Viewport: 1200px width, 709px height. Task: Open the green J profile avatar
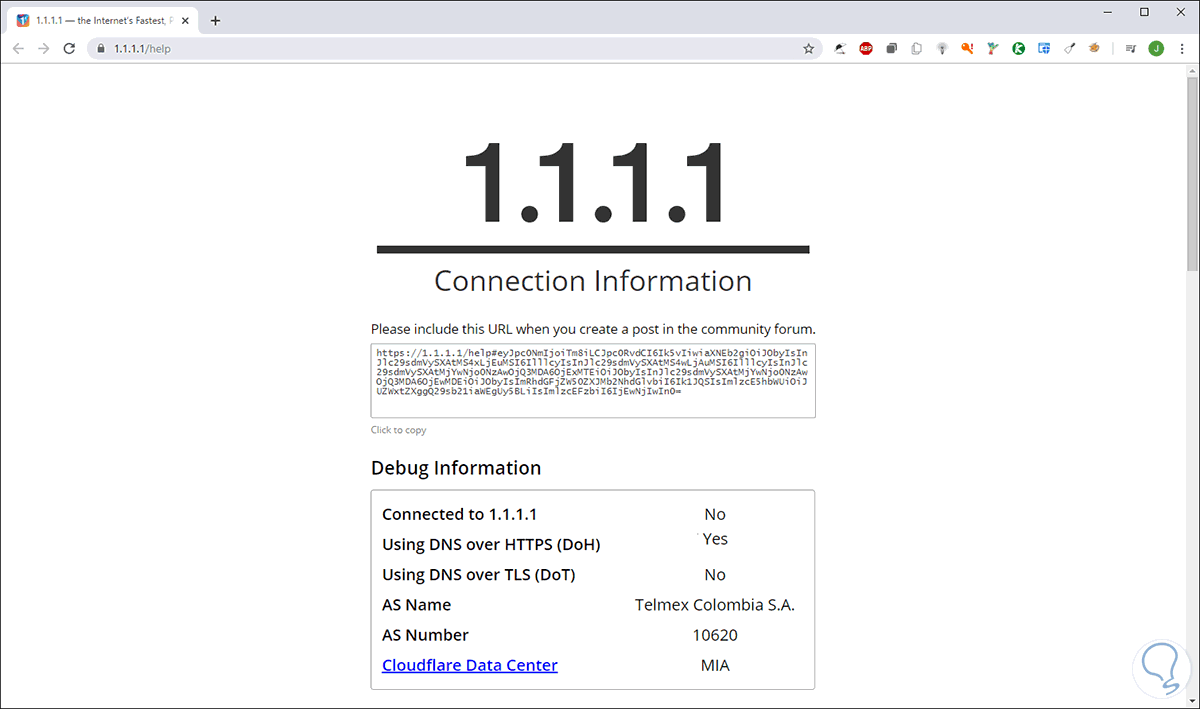tap(1156, 48)
